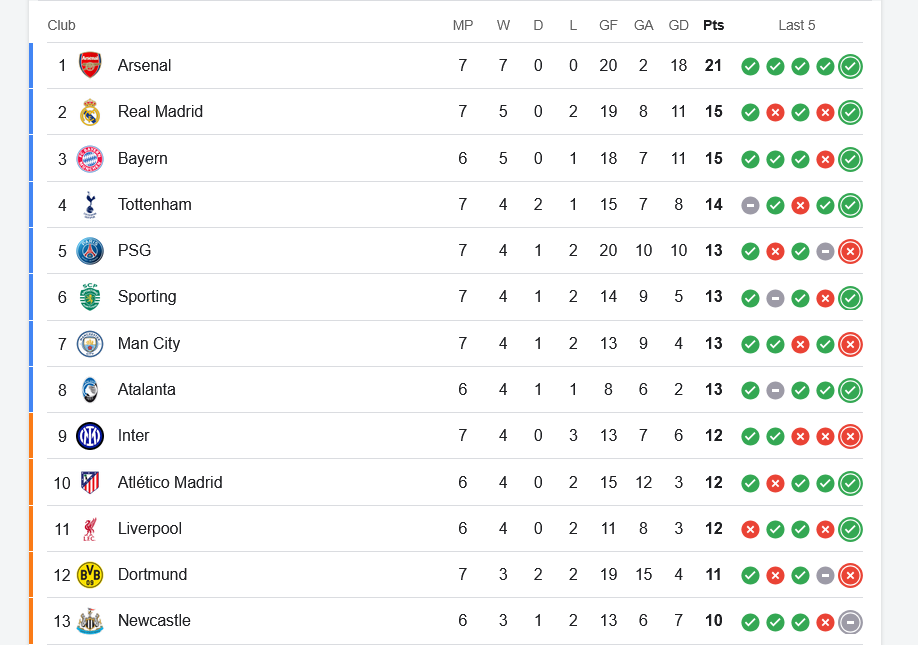Click the Dortmund club crest icon
The width and height of the screenshot is (918, 645).
tap(90, 575)
